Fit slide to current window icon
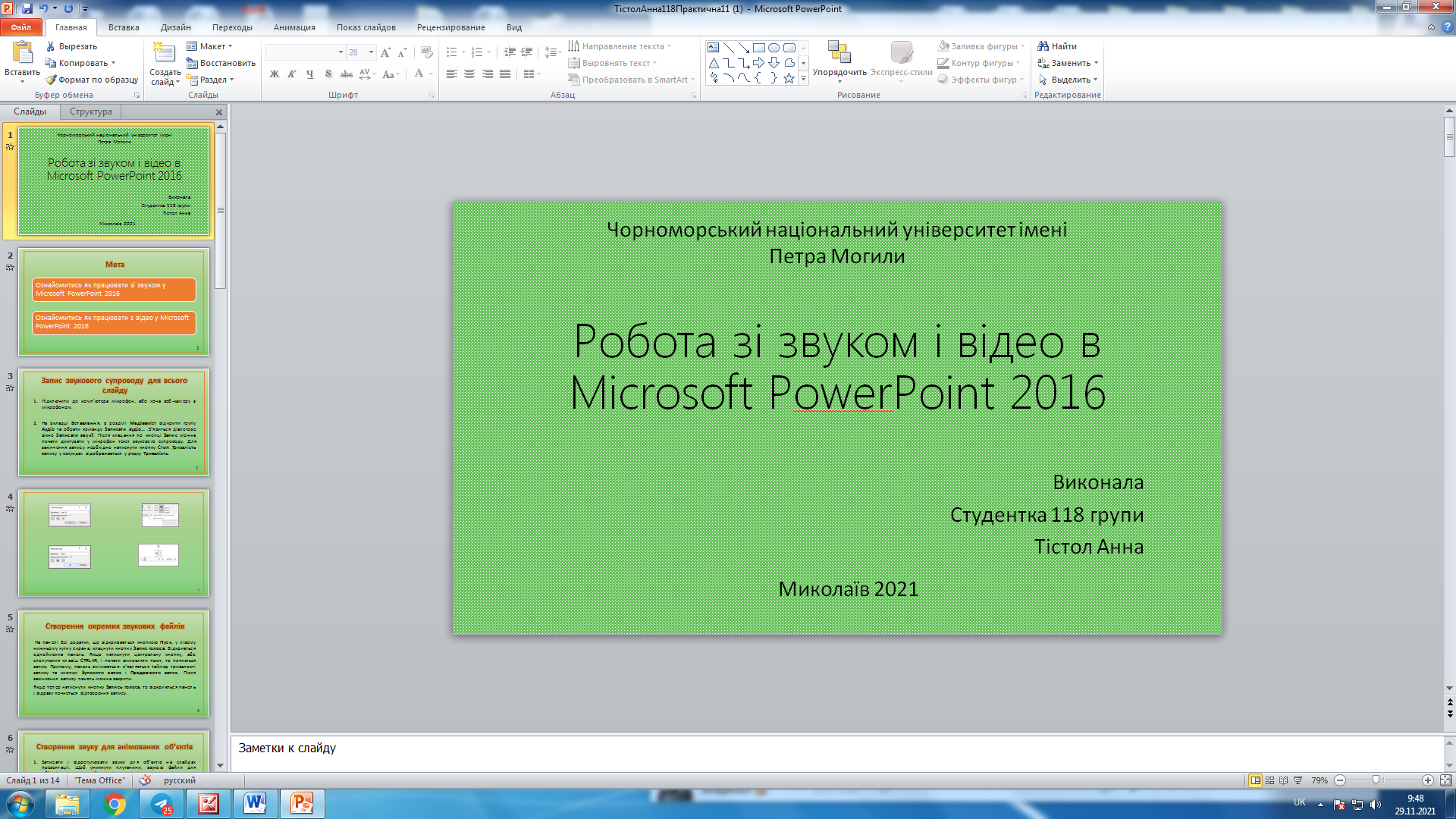1456x819 pixels. pyautogui.click(x=1445, y=780)
